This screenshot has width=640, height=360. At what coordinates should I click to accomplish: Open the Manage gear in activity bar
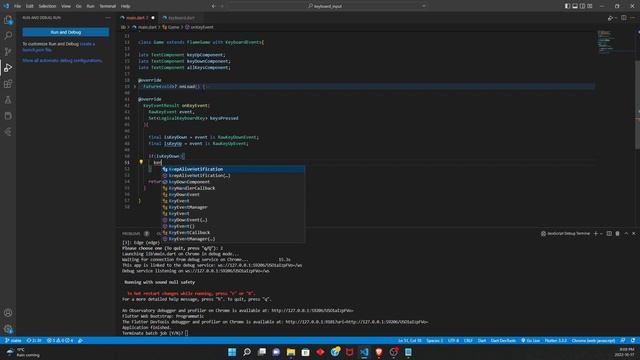pyautogui.click(x=8, y=329)
